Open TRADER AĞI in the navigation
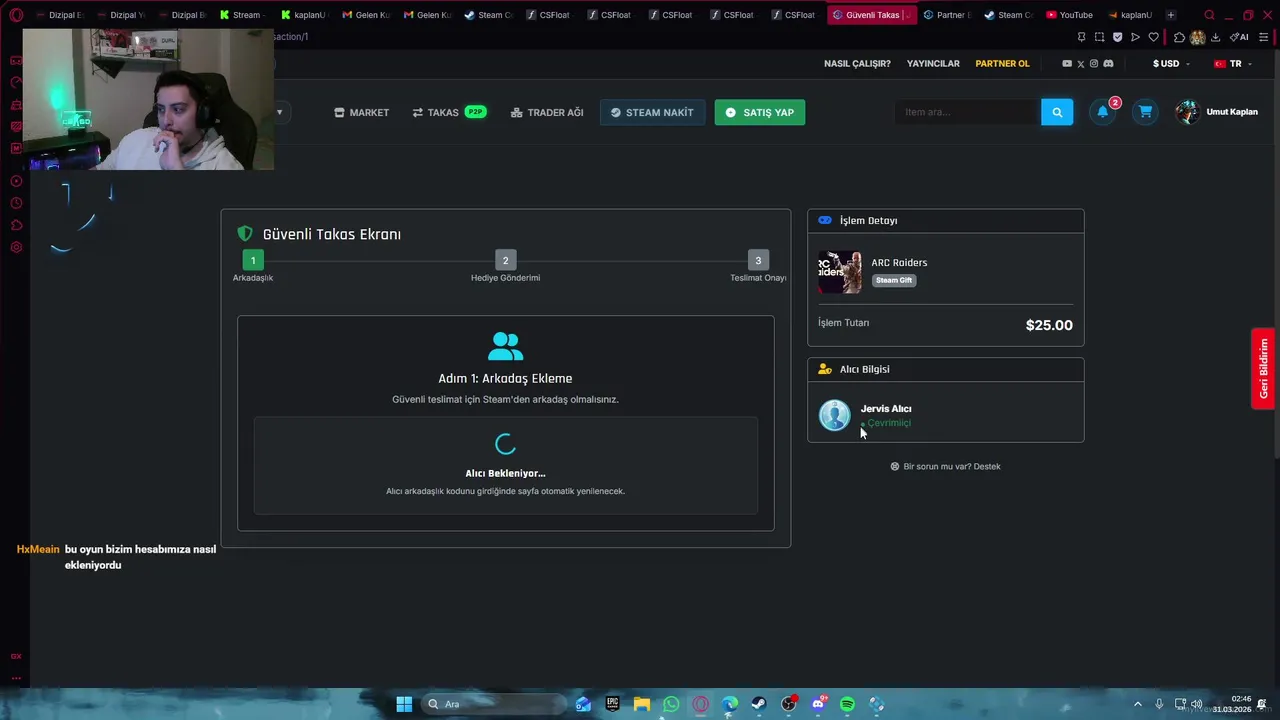Image resolution: width=1280 pixels, height=720 pixels. [547, 112]
